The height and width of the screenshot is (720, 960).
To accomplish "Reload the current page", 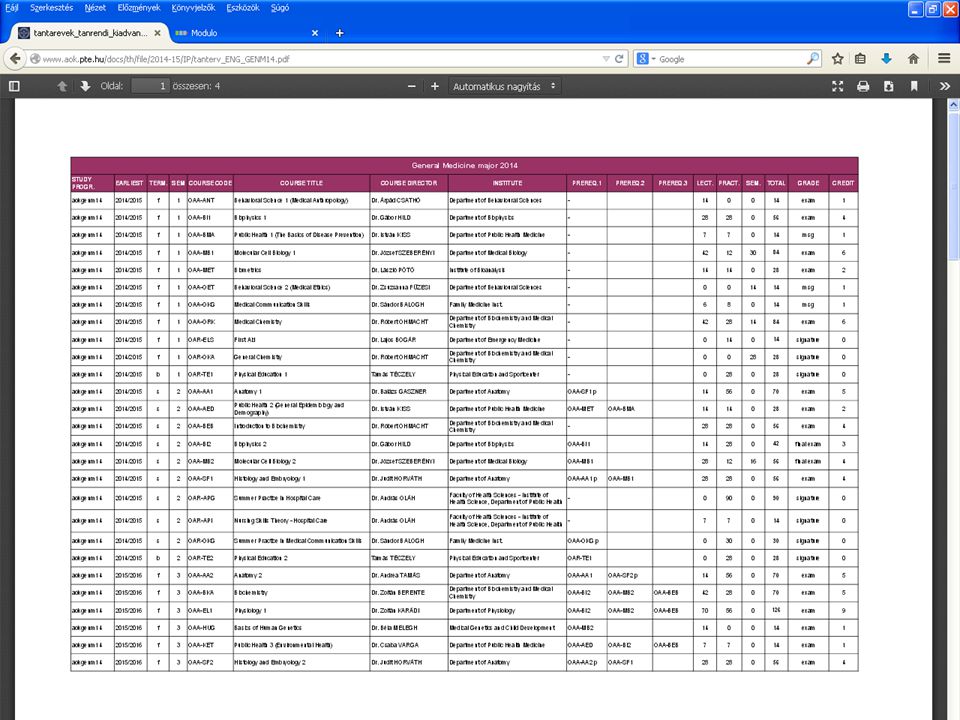I will click(x=619, y=59).
